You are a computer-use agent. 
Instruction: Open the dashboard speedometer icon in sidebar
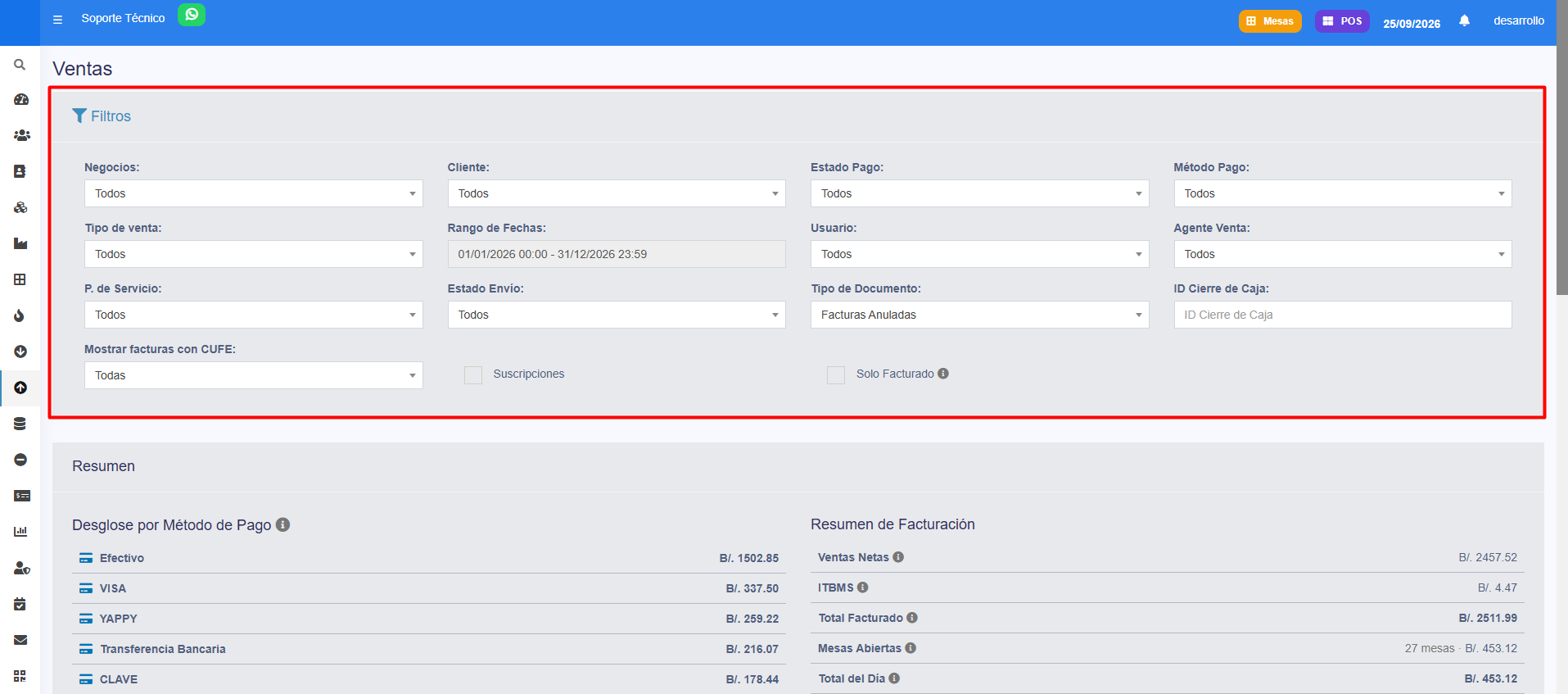[x=20, y=99]
